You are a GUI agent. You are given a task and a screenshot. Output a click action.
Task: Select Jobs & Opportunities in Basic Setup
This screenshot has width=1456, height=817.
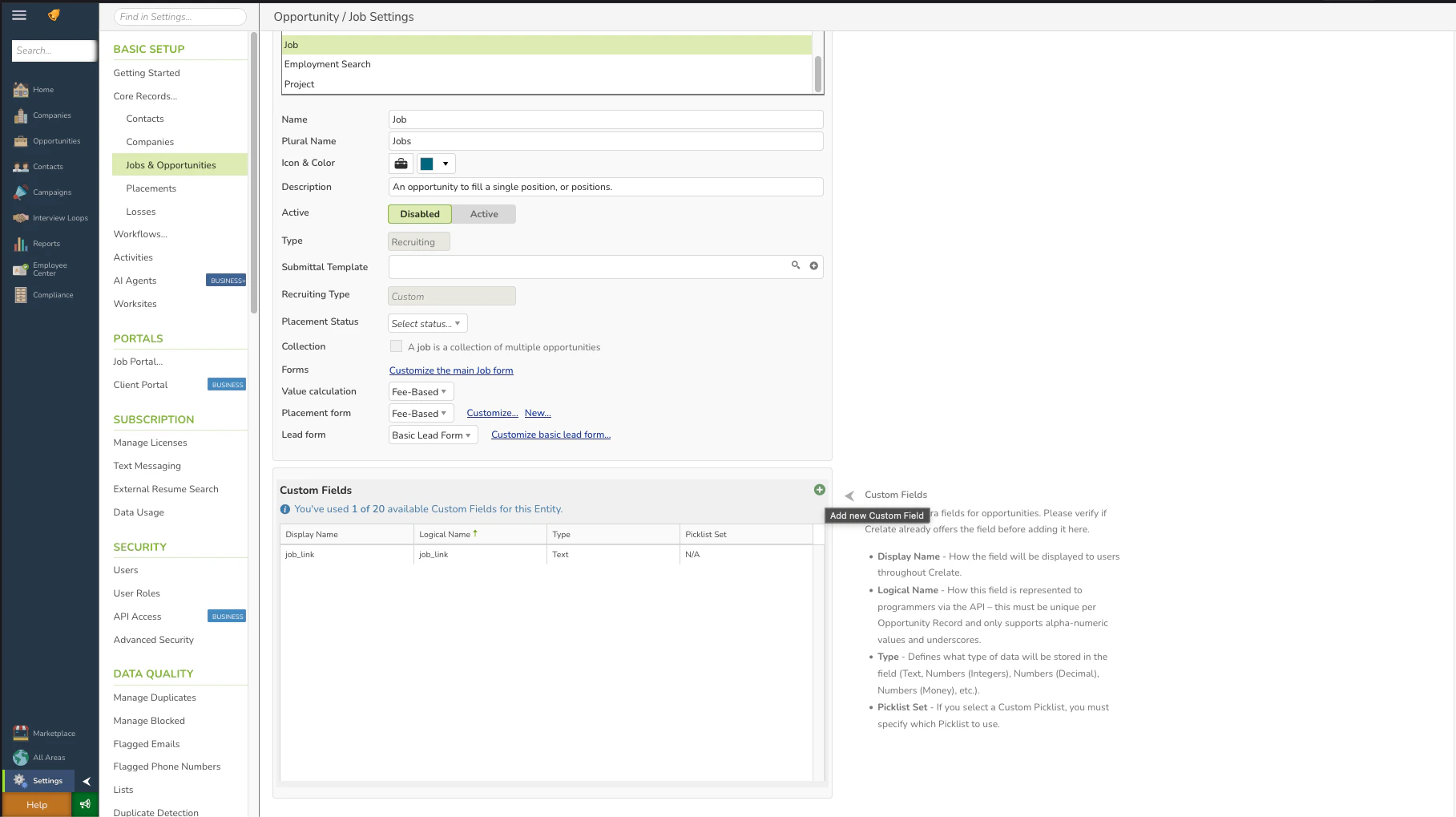pyautogui.click(x=170, y=164)
